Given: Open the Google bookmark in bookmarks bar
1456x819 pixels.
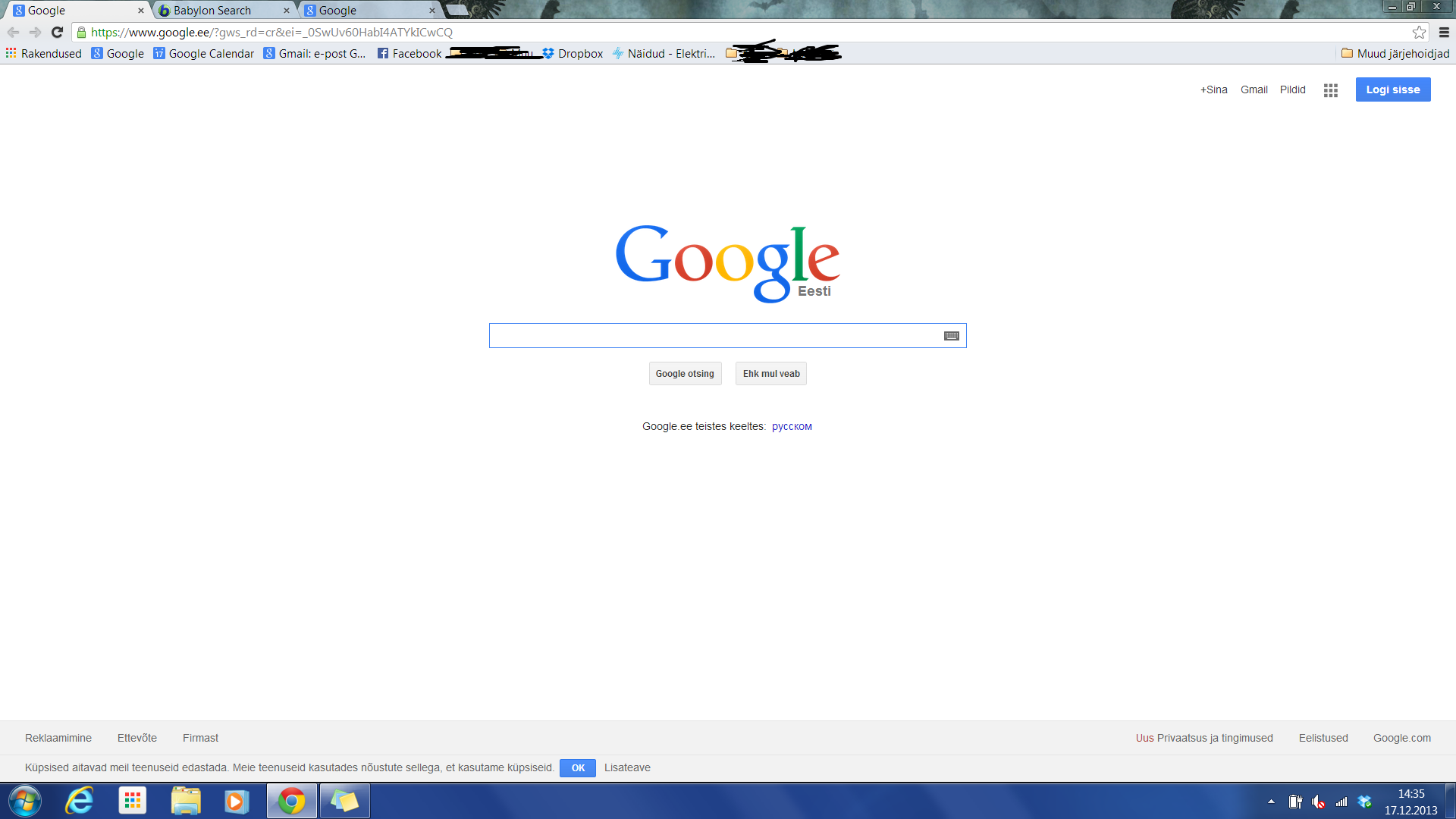Looking at the screenshot, I should click(x=118, y=54).
